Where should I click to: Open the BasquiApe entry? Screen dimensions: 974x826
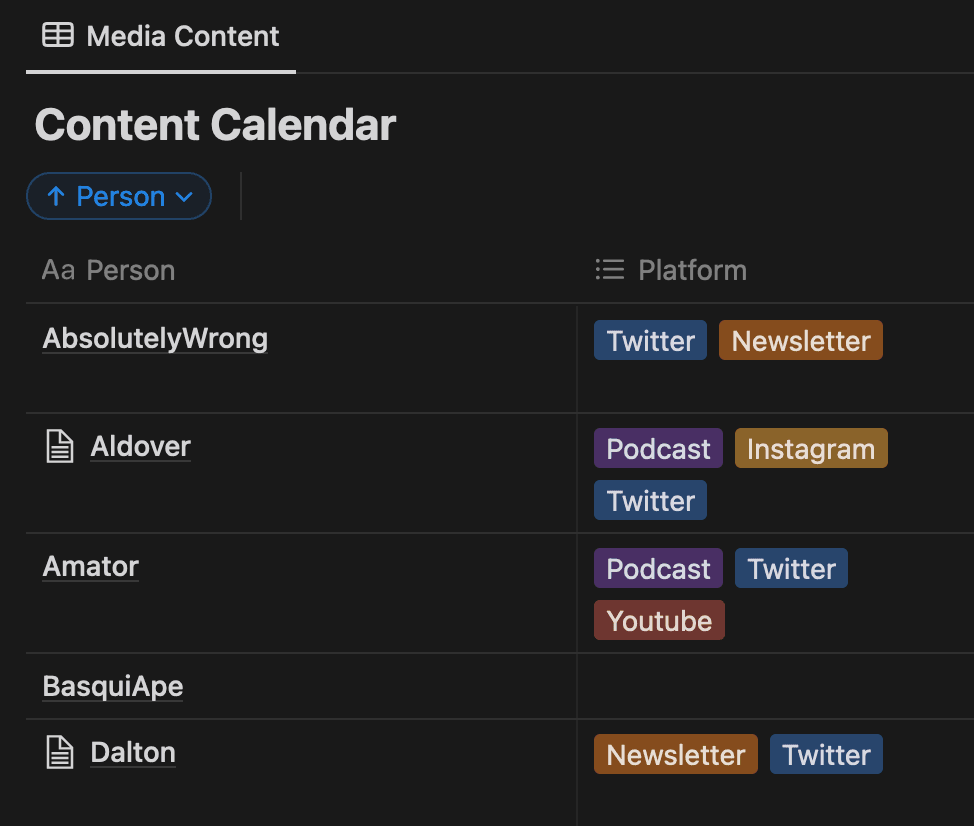(x=113, y=686)
